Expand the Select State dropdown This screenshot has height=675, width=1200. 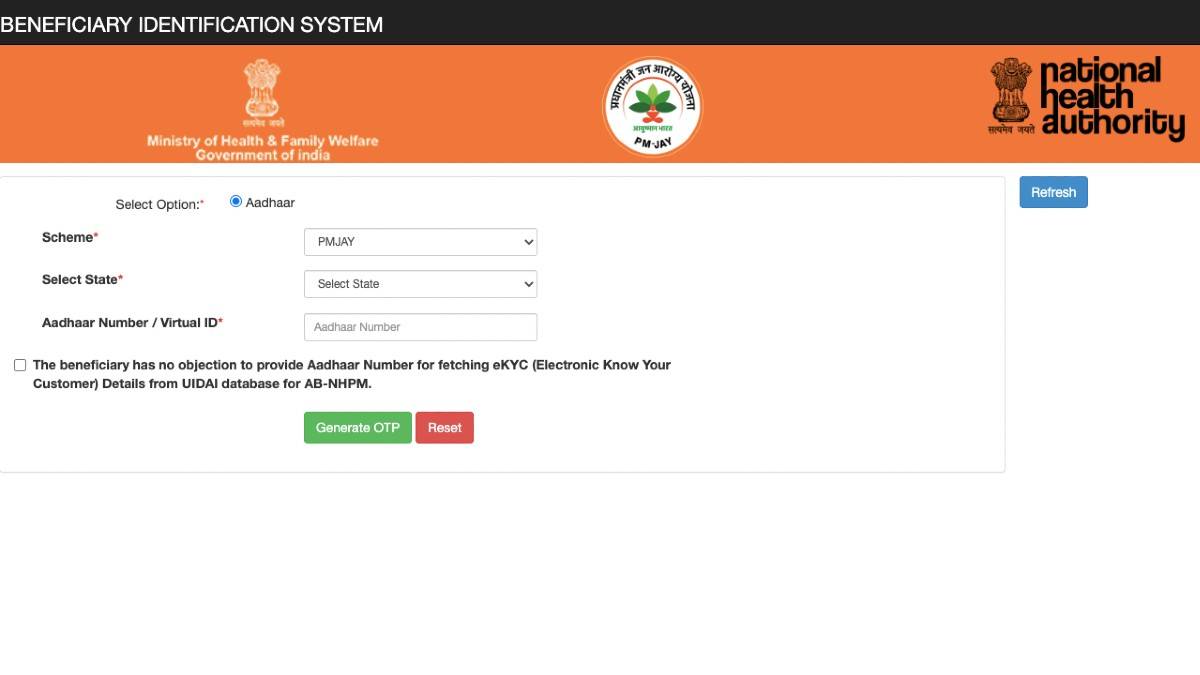(x=420, y=284)
